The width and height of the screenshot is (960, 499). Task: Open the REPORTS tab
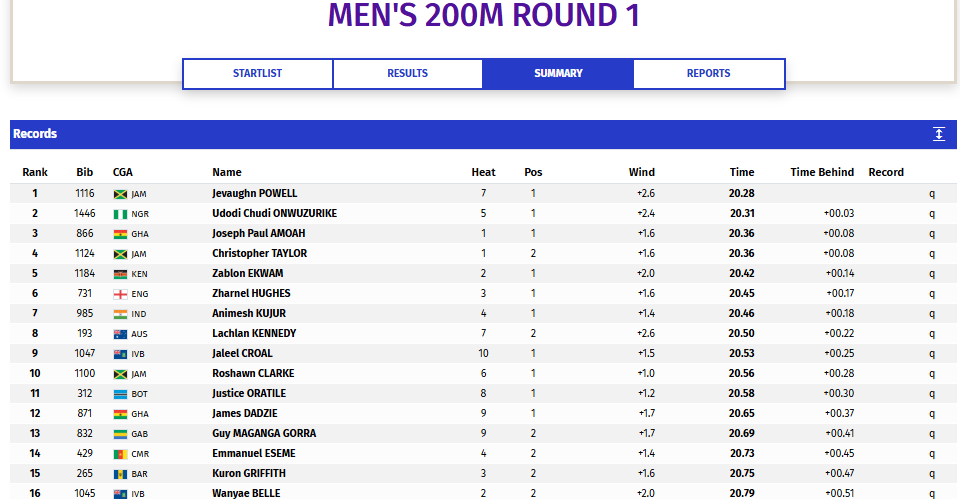(x=708, y=73)
